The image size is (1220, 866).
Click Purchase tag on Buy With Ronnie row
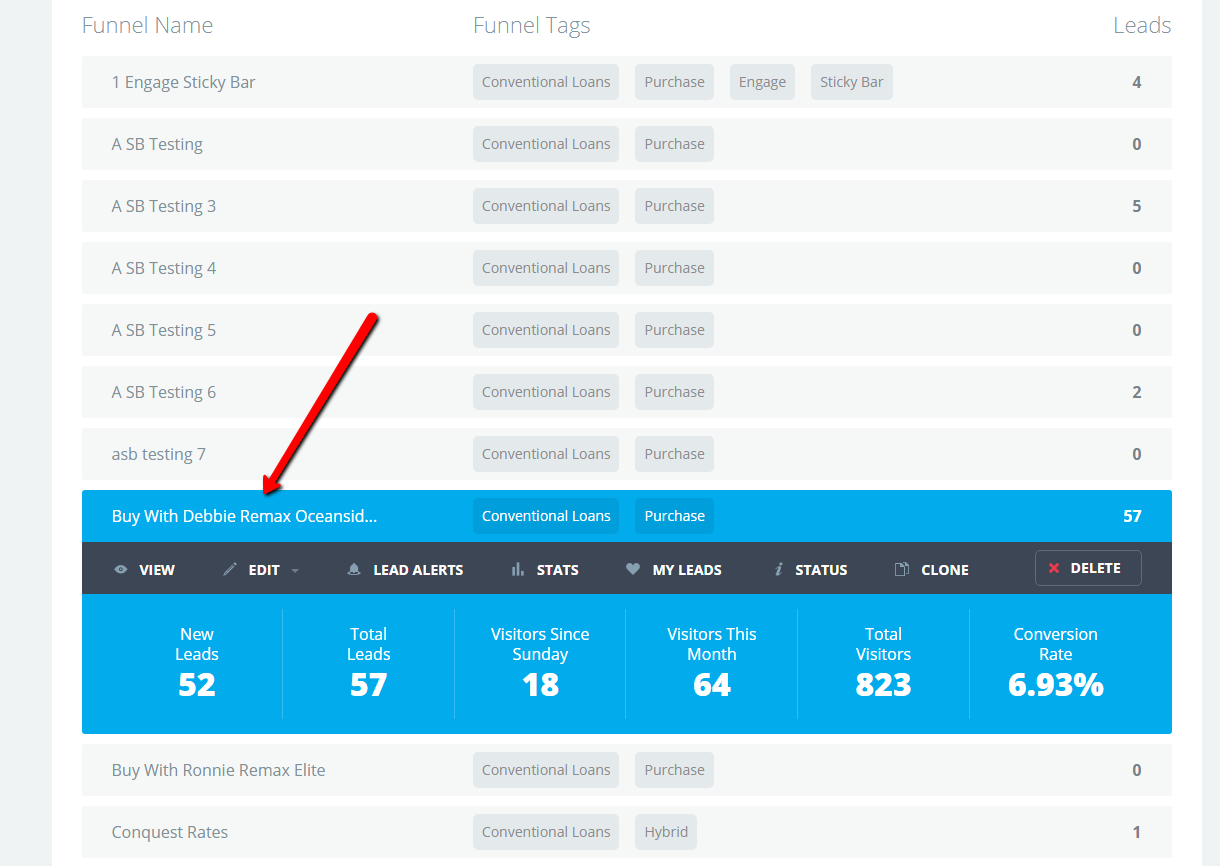pyautogui.click(x=674, y=770)
